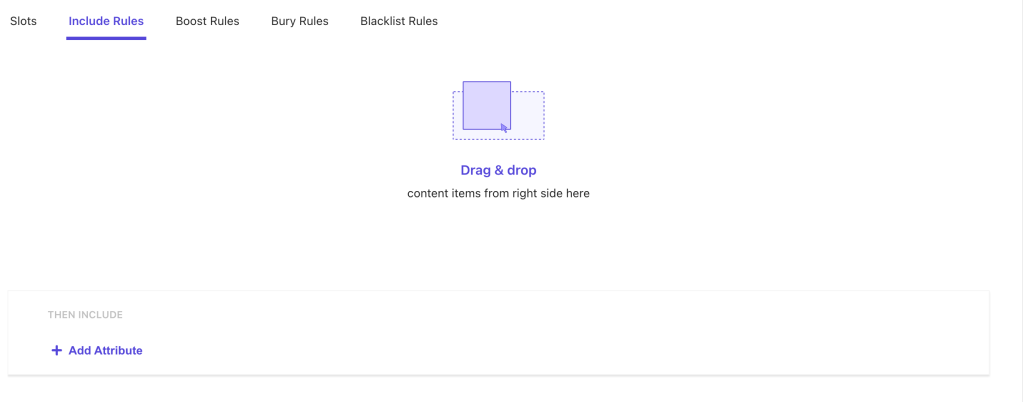Switch to the Boost Rules tab
1023x402 pixels.
(x=207, y=21)
